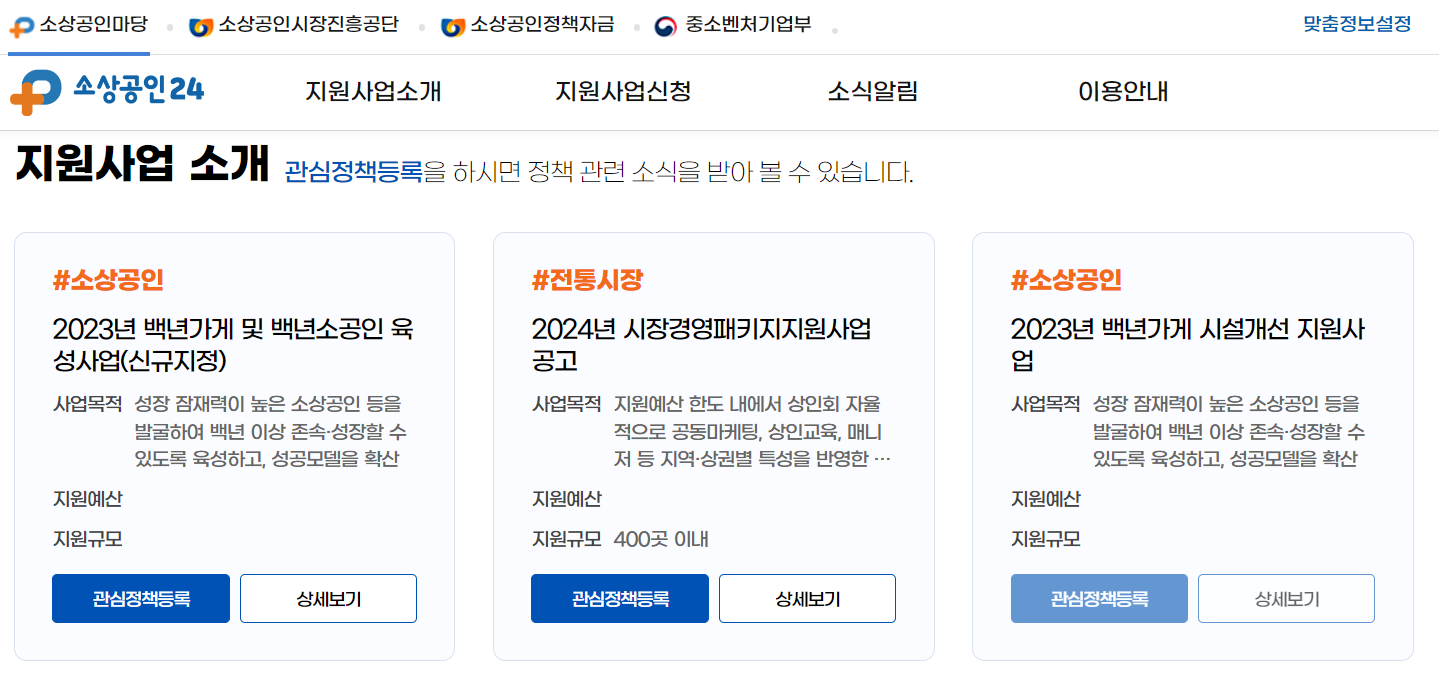Open the 지원사업신청 menu

[x=624, y=91]
